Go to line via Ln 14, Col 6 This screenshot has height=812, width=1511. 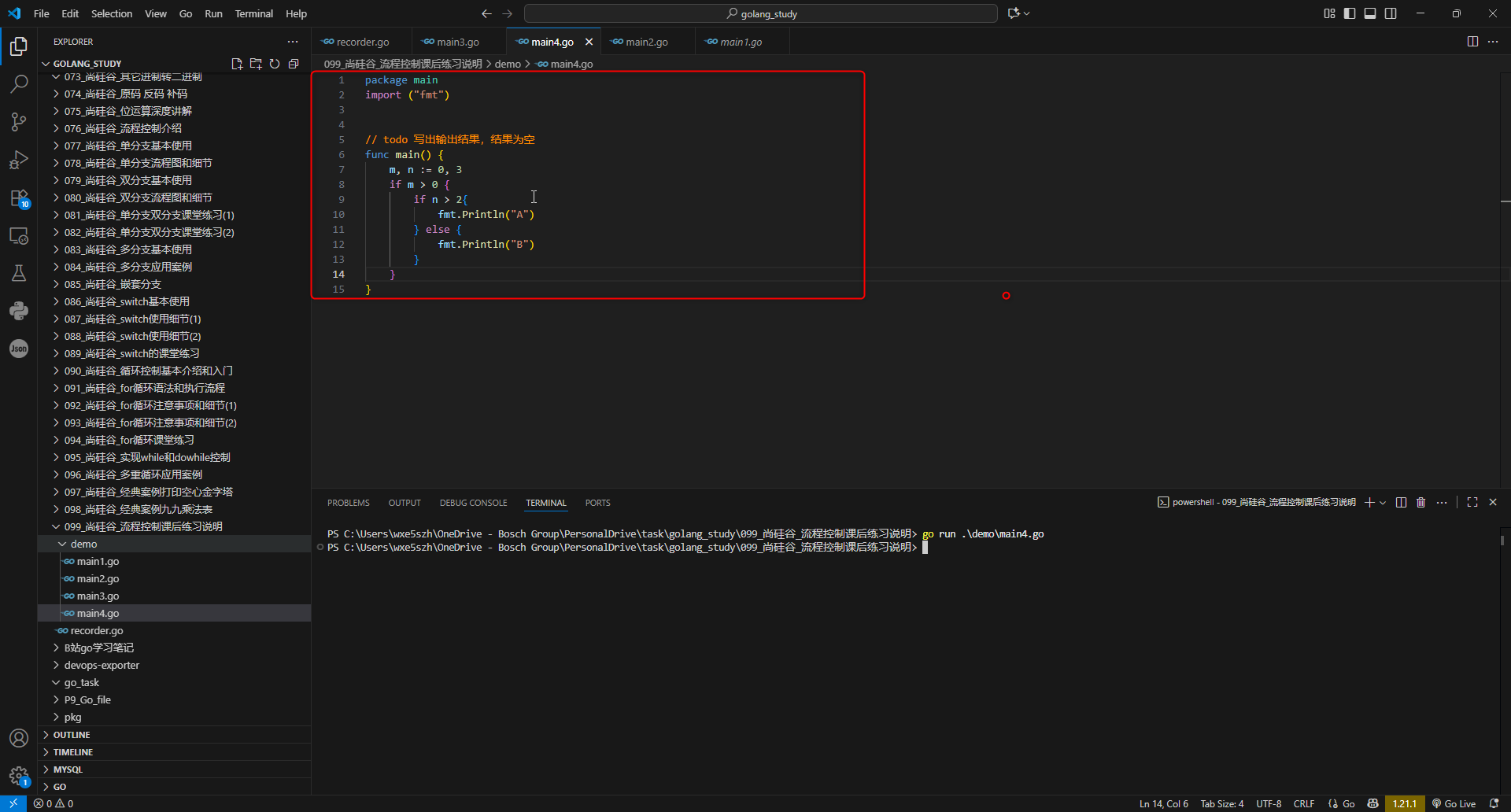(x=1163, y=803)
